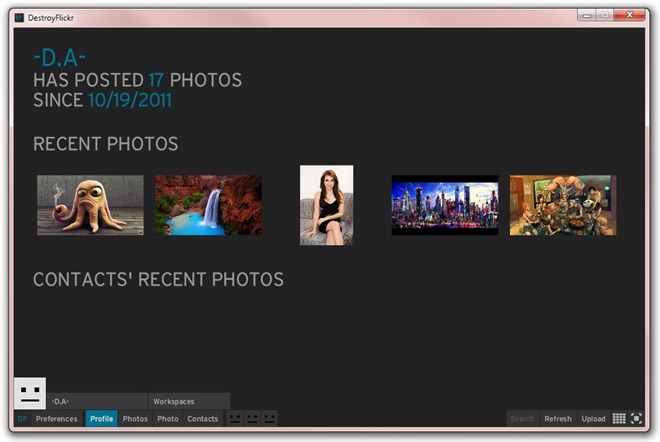Screen dimensions: 660x442
Task: Open the cartoon group illustration thumbnail
Action: [x=563, y=205]
